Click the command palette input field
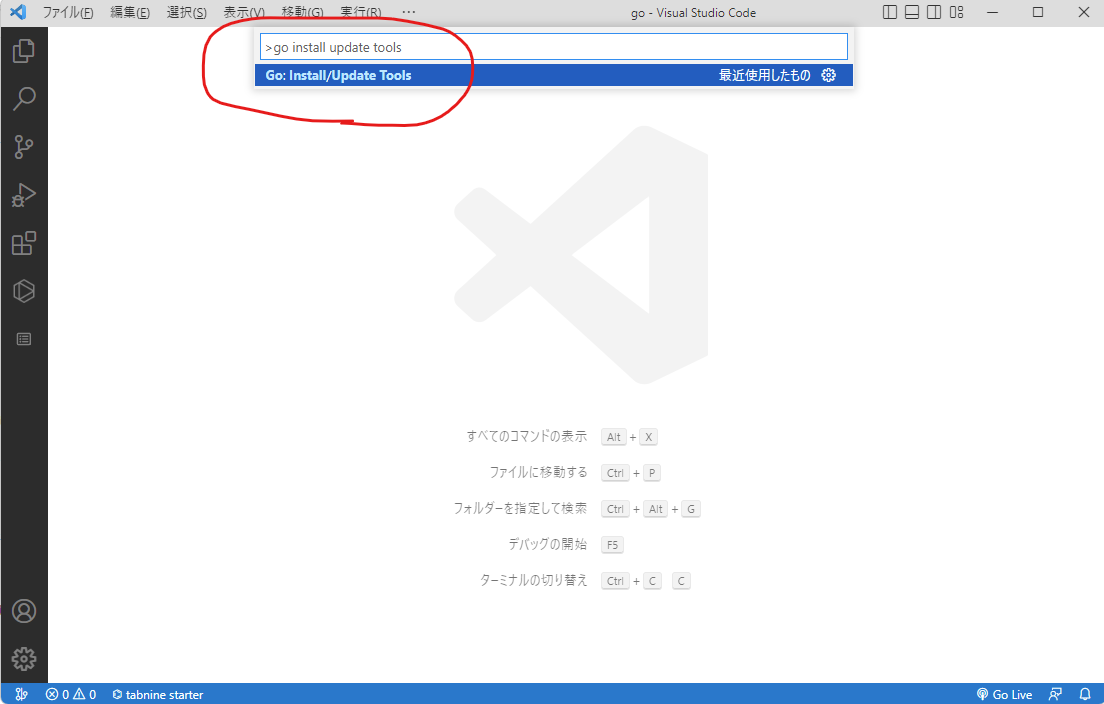The width and height of the screenshot is (1104, 704). [x=553, y=47]
